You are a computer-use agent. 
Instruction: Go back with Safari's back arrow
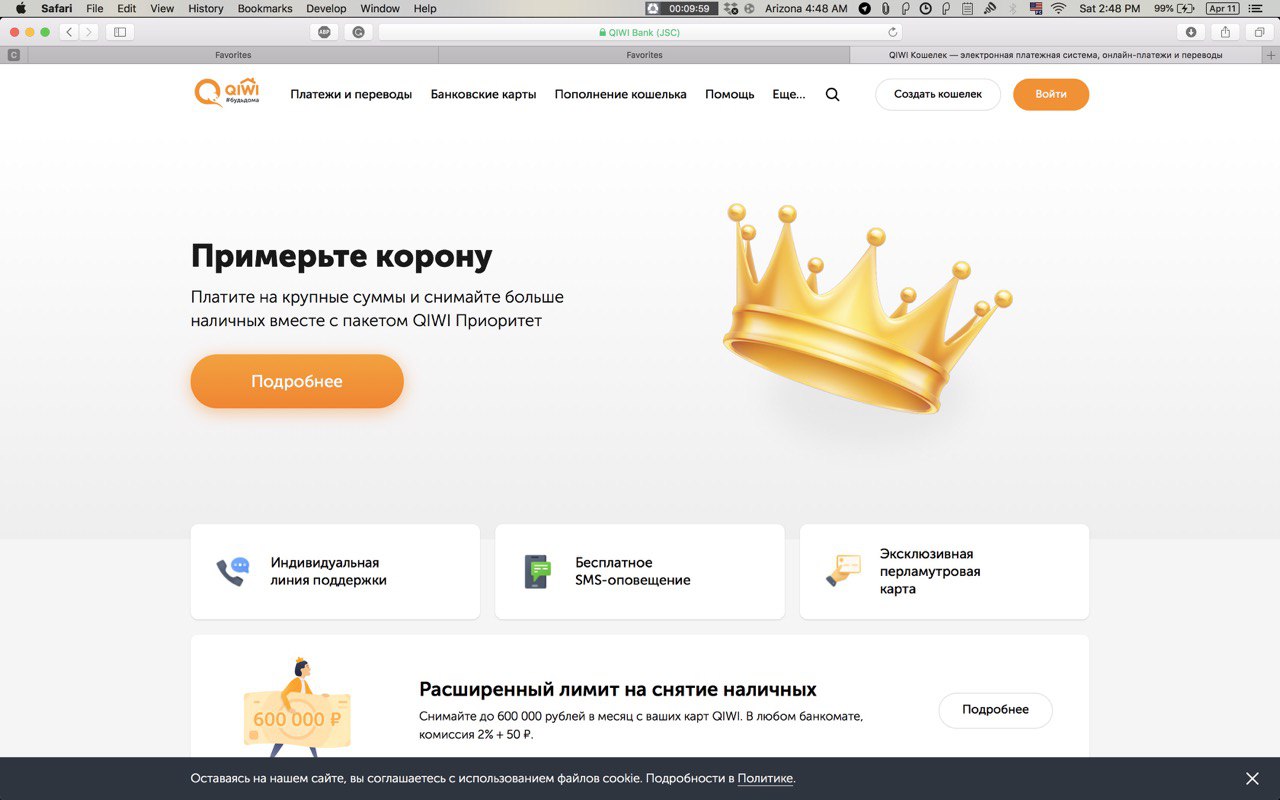tap(69, 32)
